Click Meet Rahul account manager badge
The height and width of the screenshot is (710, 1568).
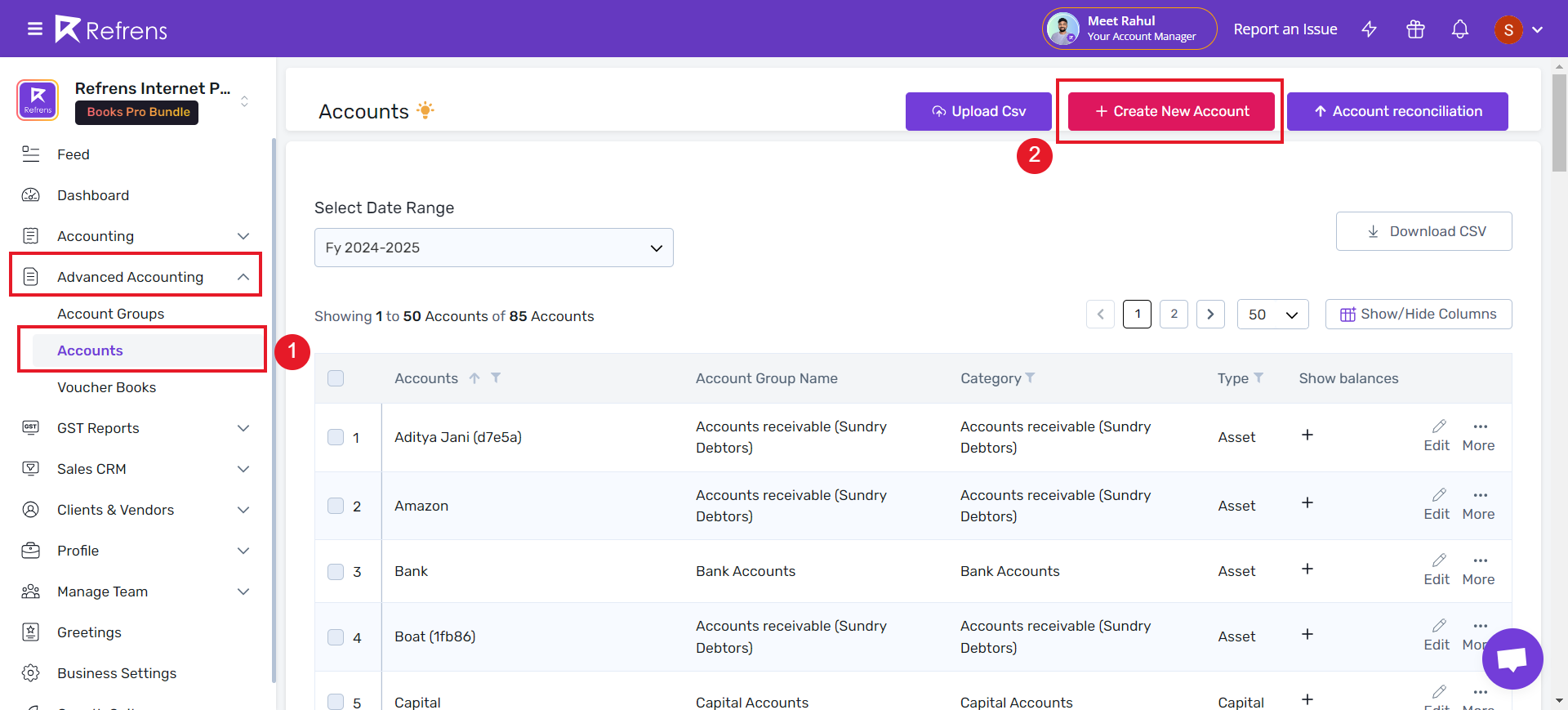click(x=1129, y=29)
